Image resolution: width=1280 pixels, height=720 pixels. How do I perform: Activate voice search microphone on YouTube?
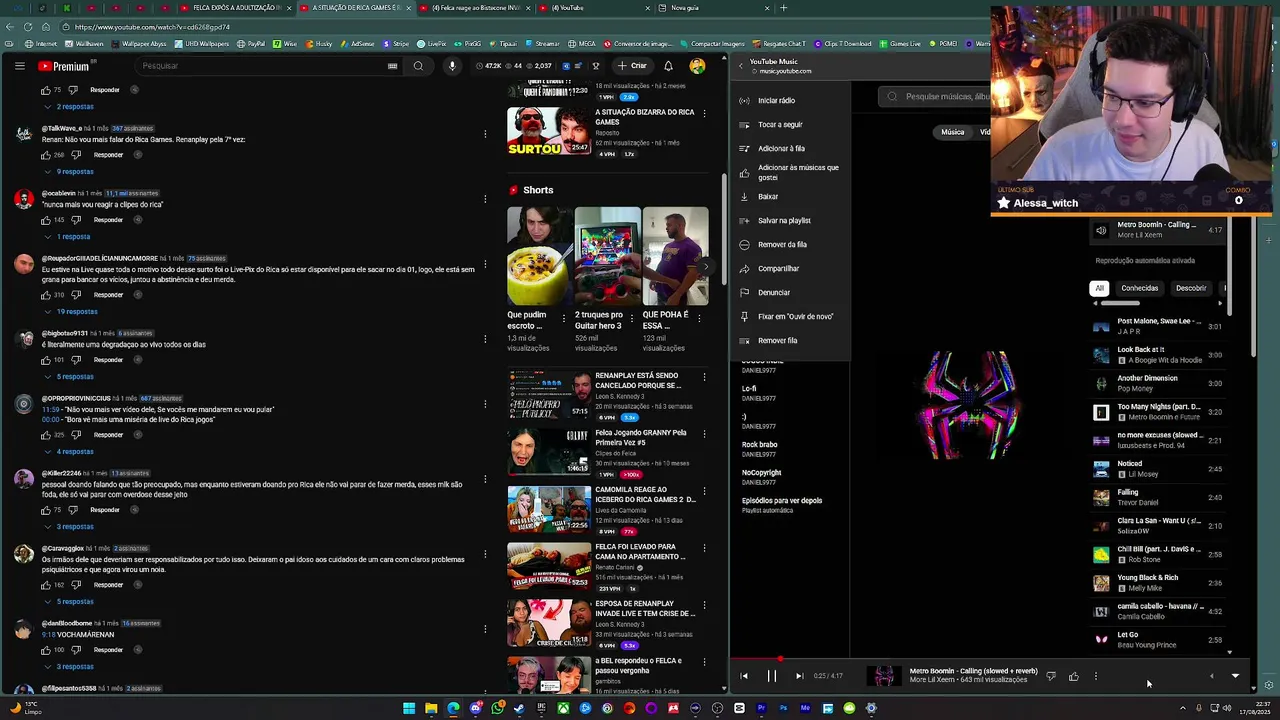(x=452, y=66)
